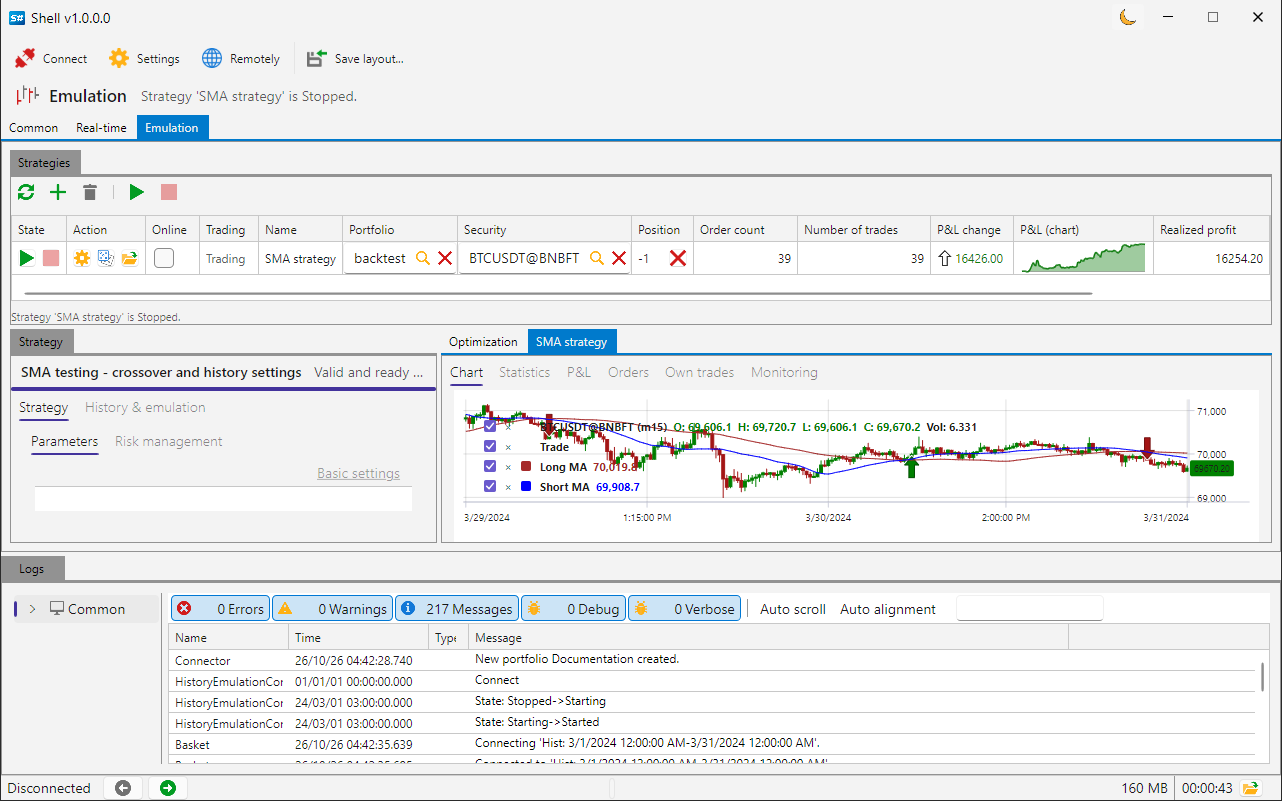Enable Auto scroll in logs
This screenshot has width=1282, height=801.
(x=793, y=609)
